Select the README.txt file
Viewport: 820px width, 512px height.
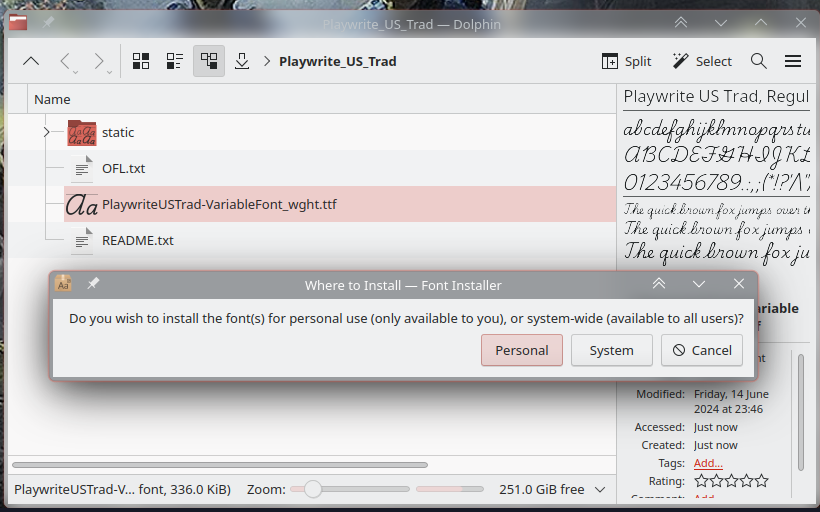(138, 240)
